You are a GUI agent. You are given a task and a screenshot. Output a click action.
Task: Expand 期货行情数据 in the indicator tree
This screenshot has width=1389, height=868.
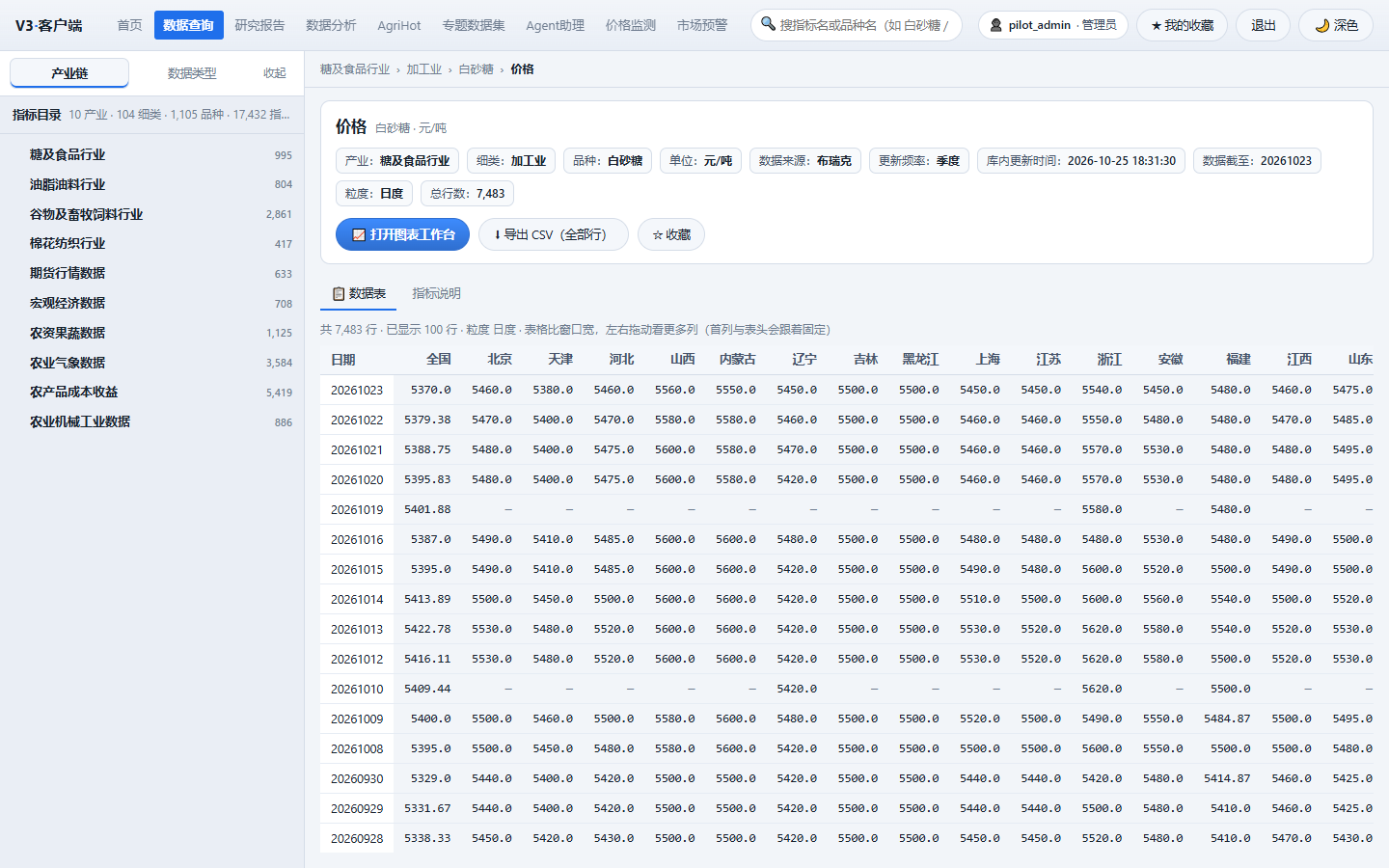coord(152,273)
